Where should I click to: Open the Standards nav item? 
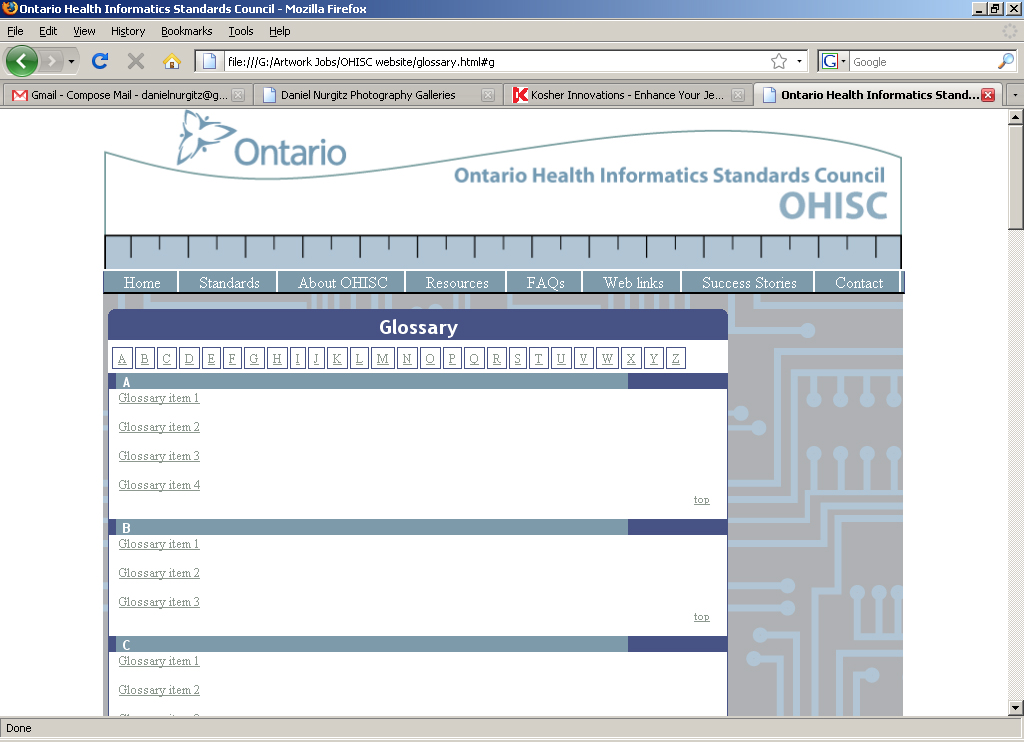pos(229,283)
